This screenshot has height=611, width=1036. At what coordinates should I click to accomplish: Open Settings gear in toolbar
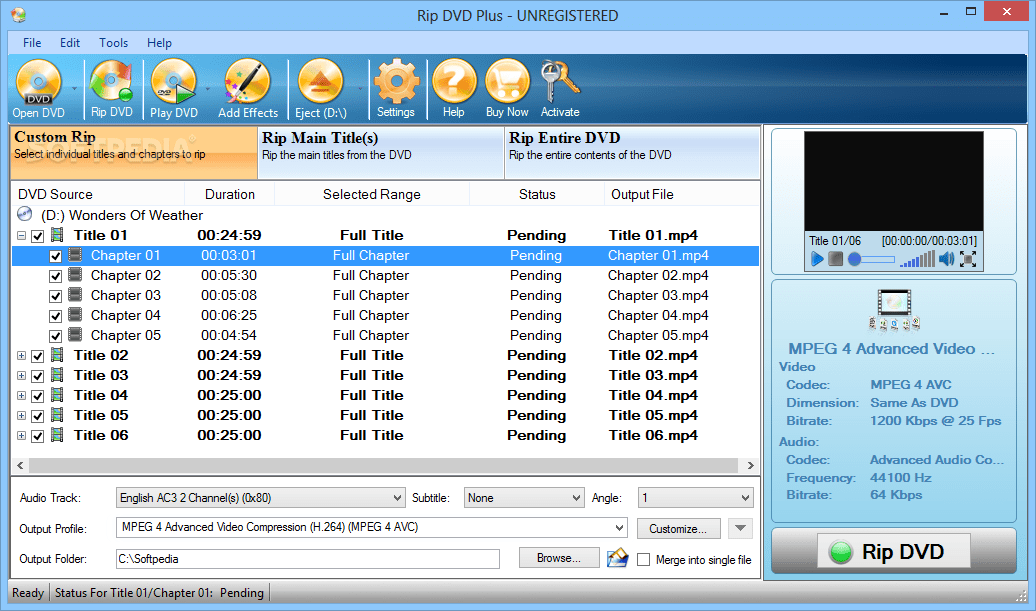(396, 89)
